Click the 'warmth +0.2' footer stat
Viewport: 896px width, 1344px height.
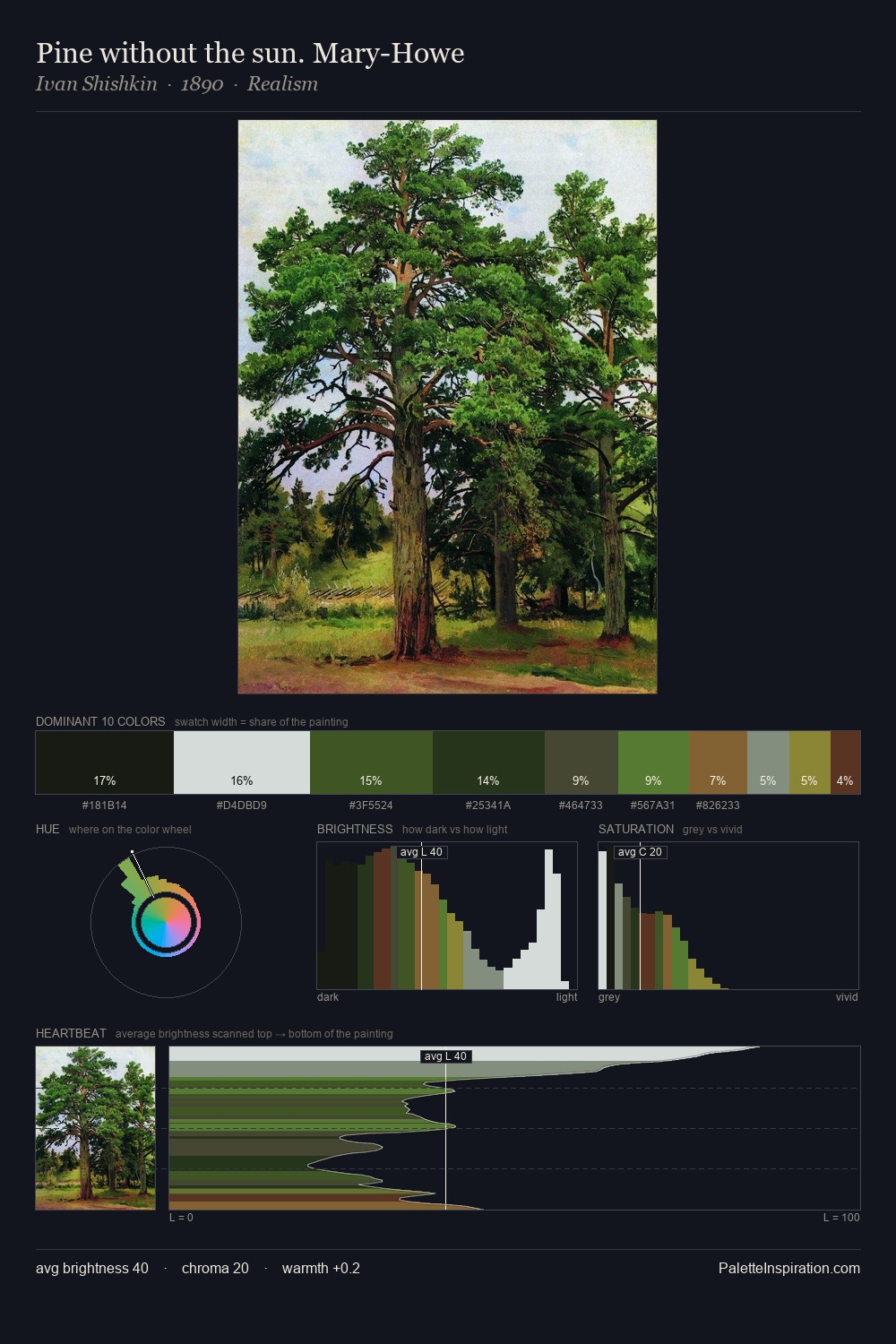tap(321, 1268)
